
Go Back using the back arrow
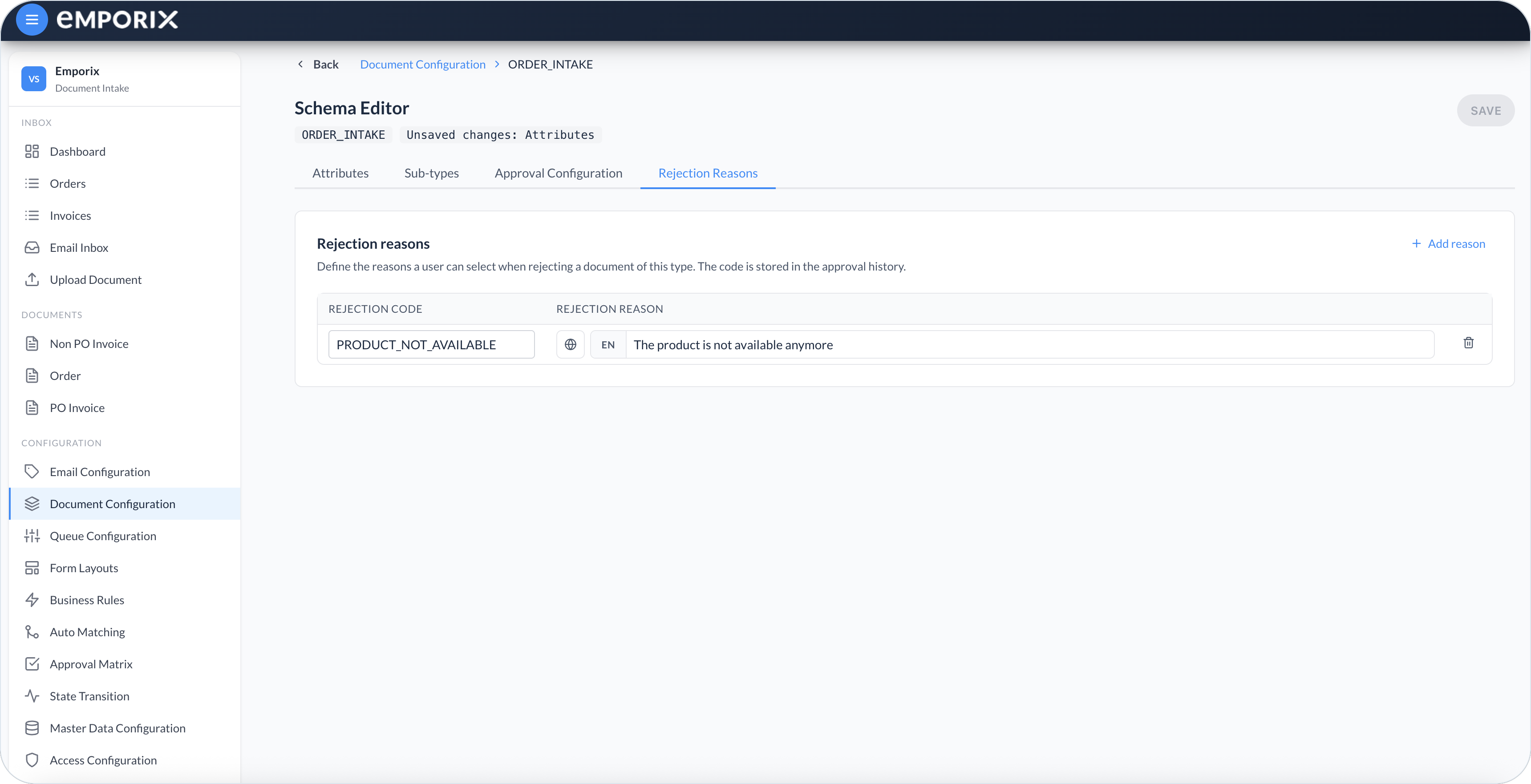click(x=317, y=64)
